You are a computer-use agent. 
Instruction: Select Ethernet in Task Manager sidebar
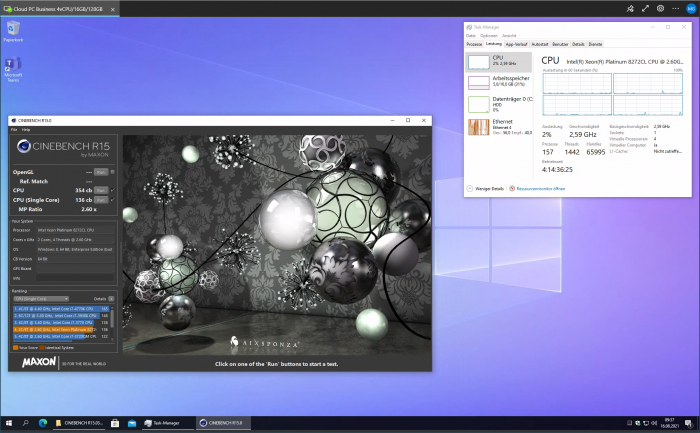click(499, 127)
